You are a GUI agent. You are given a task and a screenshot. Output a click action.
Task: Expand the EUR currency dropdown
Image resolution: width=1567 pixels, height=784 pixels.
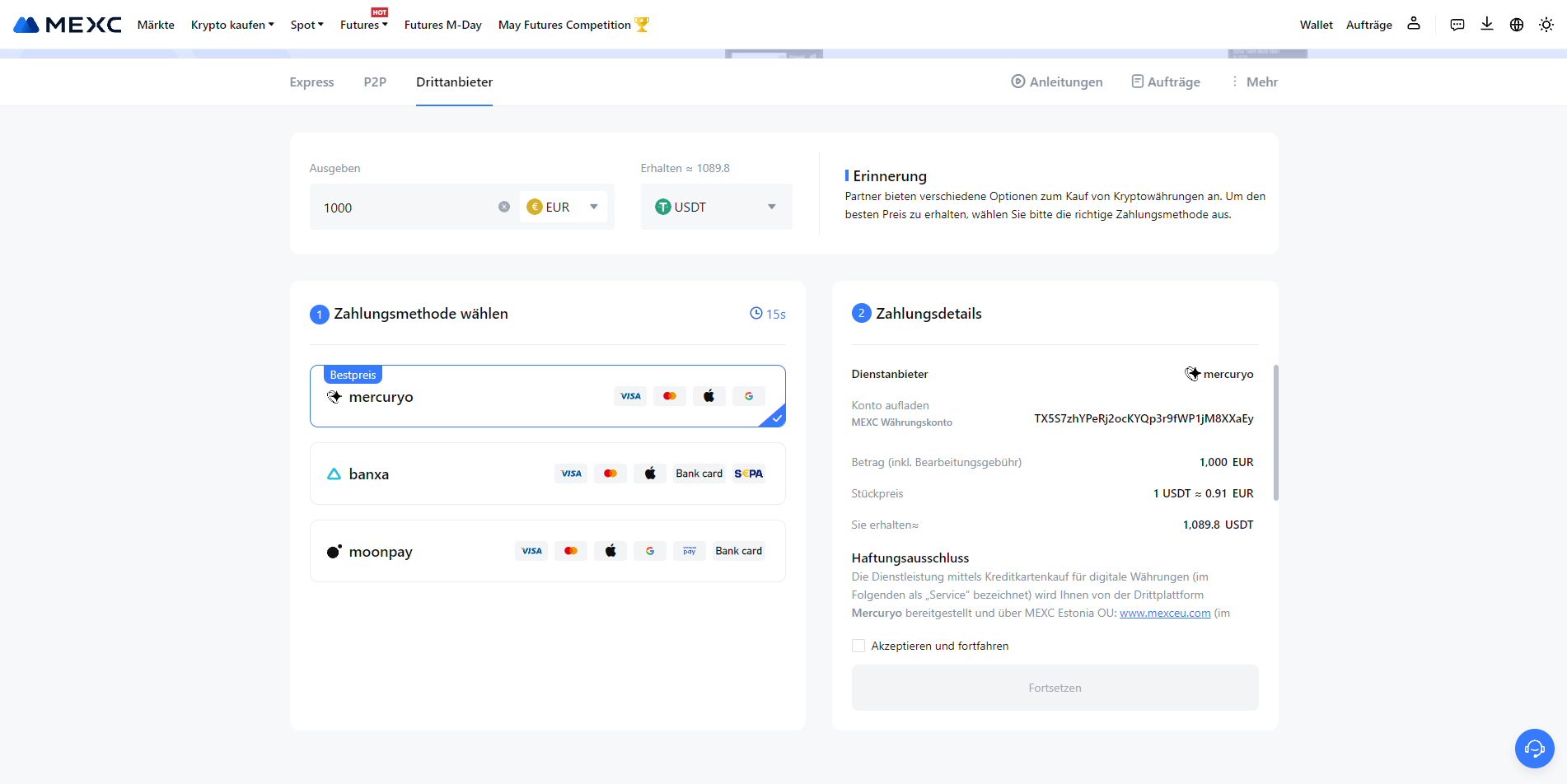[563, 207]
